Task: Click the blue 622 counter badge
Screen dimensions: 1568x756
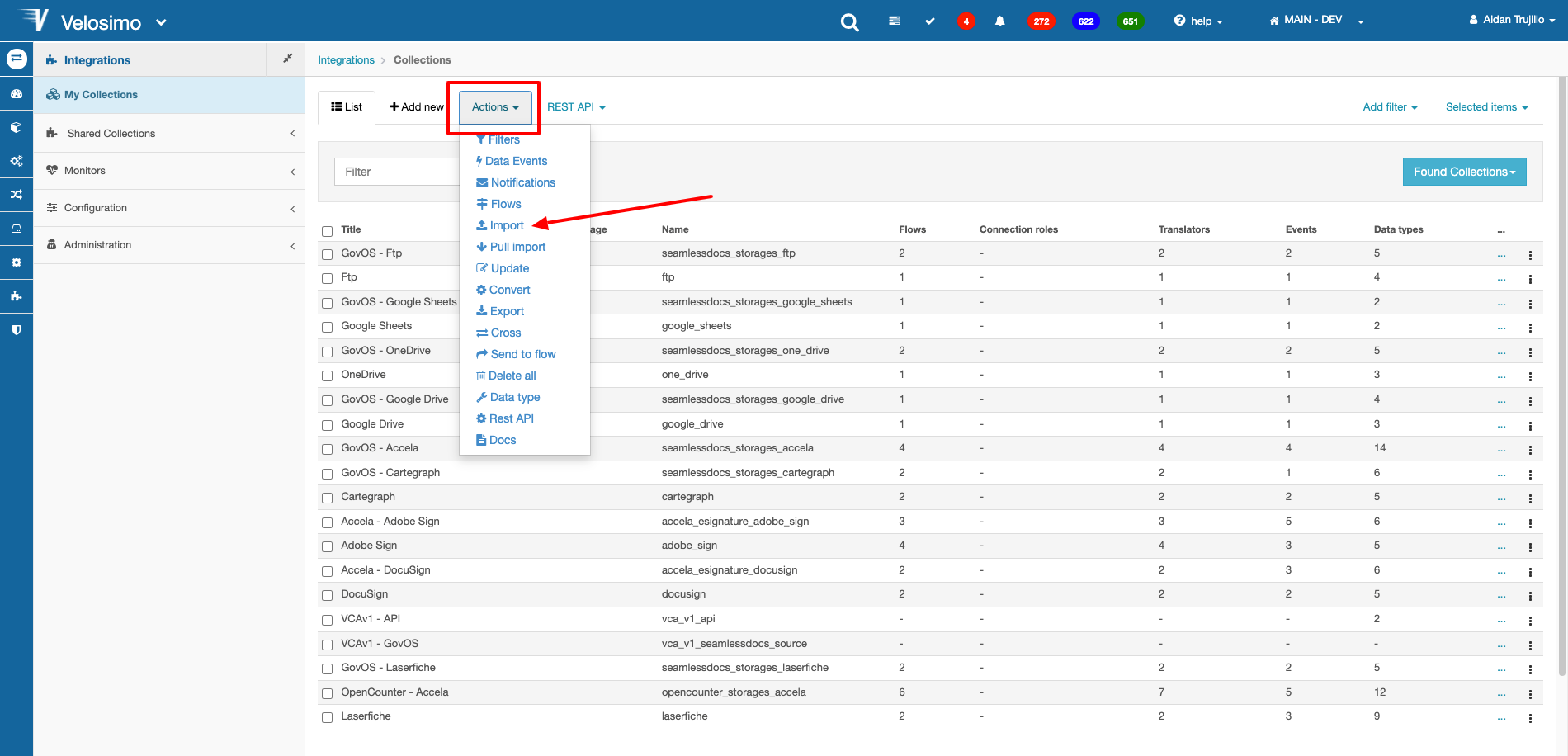Action: [1086, 21]
